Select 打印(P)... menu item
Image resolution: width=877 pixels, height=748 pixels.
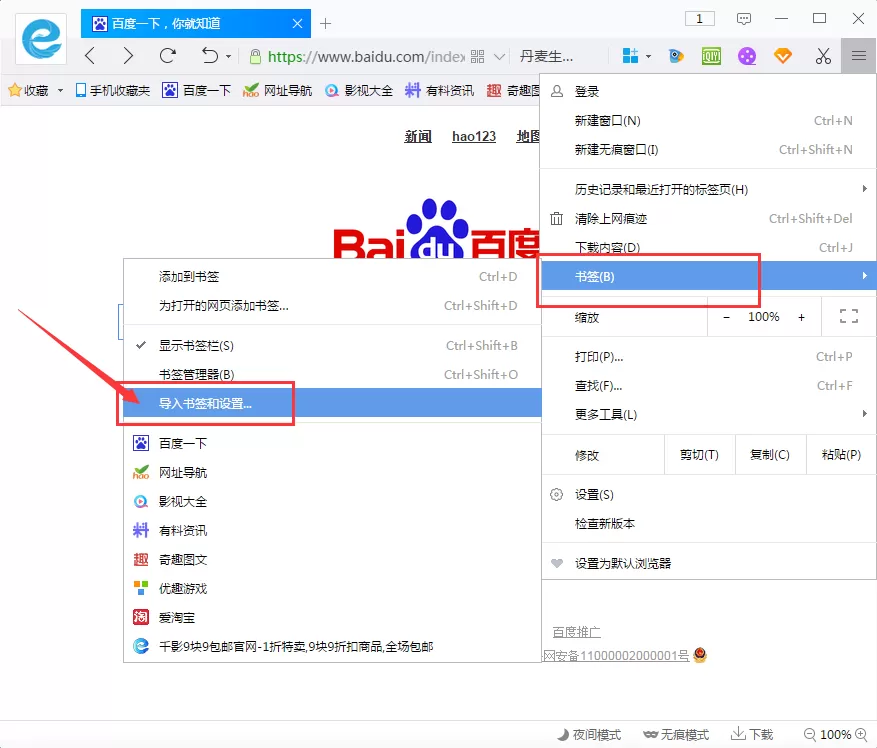(x=708, y=356)
